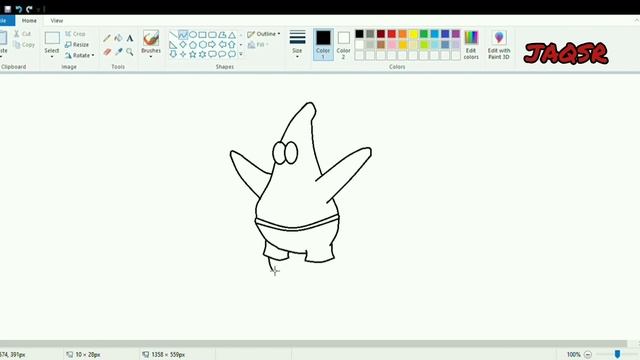Select the Pencil tool
Screen dimensions: 640x360
[107, 38]
